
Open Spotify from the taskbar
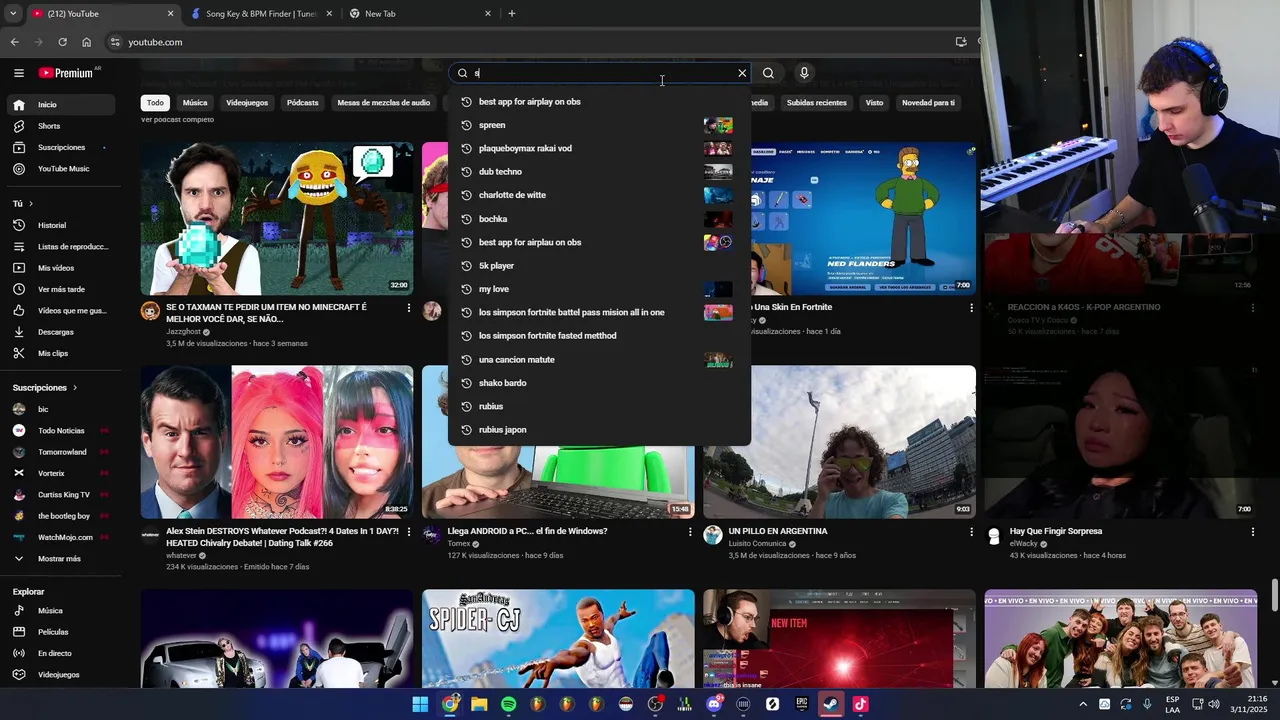pos(508,704)
